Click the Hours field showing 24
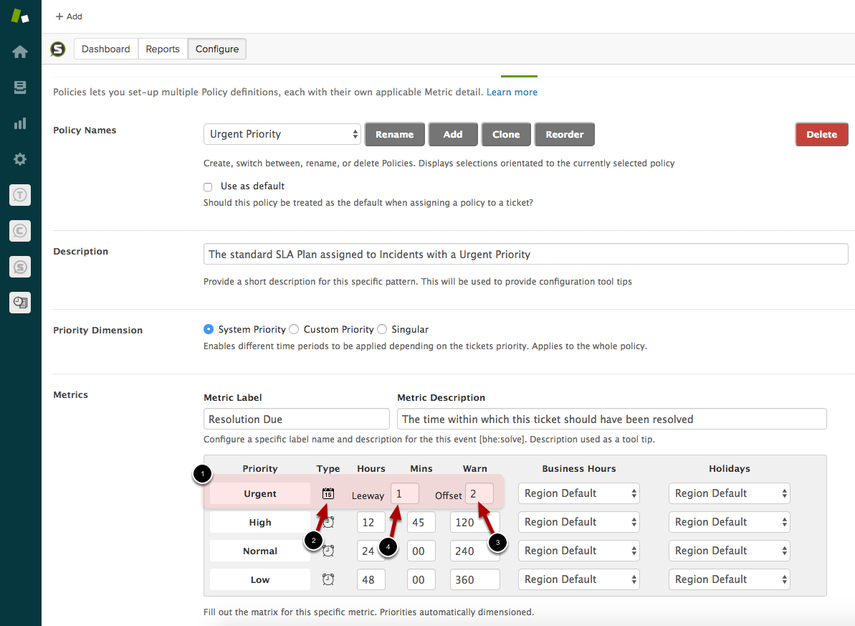 tap(371, 551)
